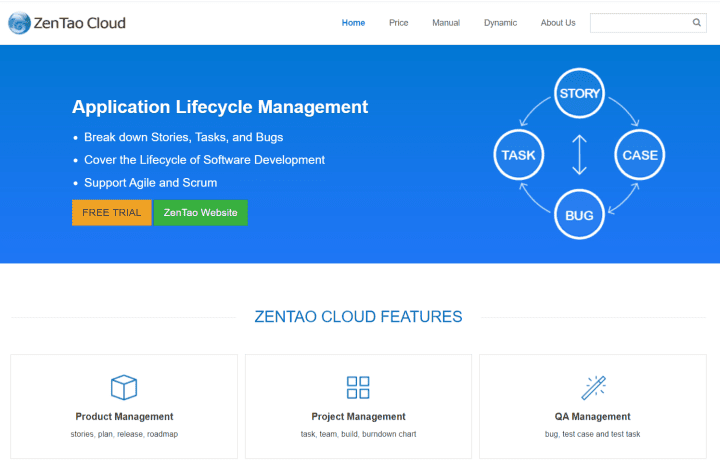Navigate to About Us

click(x=558, y=23)
